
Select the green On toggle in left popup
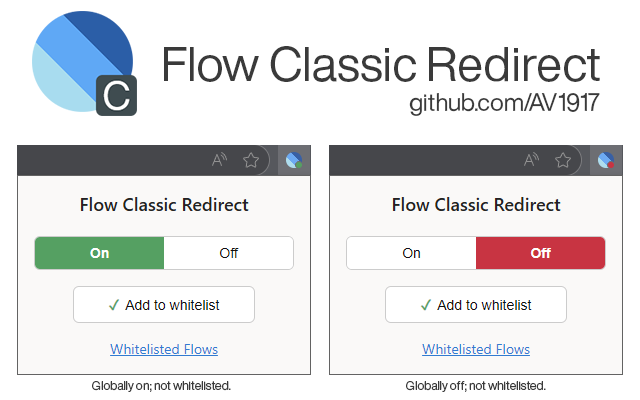[x=100, y=253]
